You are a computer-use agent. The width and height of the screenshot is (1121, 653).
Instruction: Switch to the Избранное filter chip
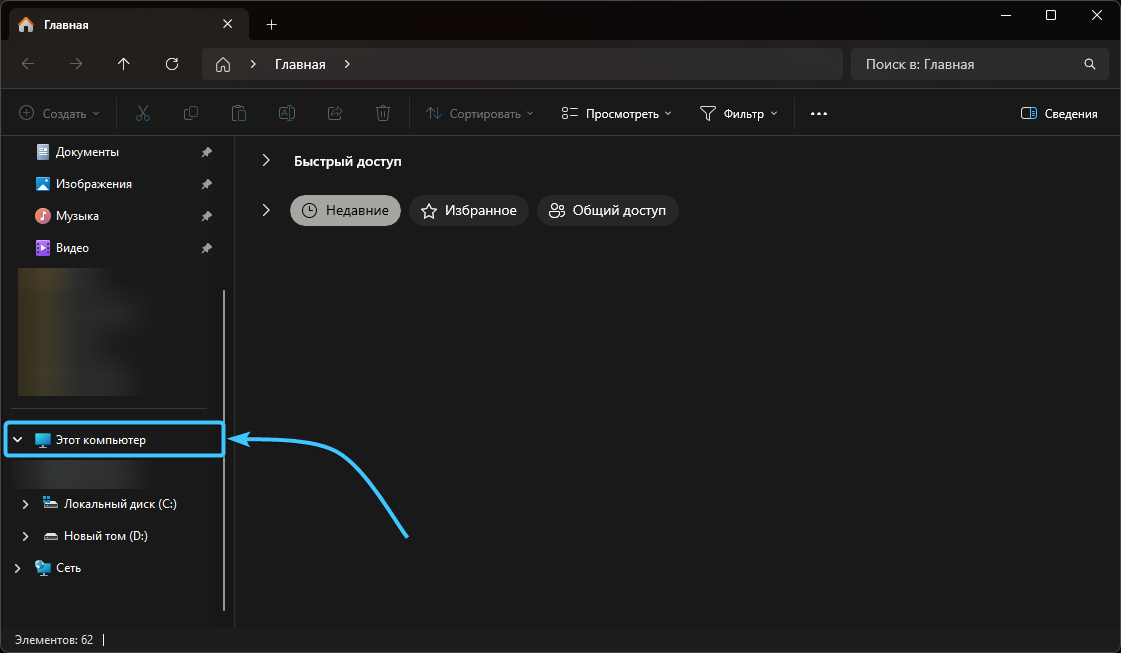click(468, 210)
